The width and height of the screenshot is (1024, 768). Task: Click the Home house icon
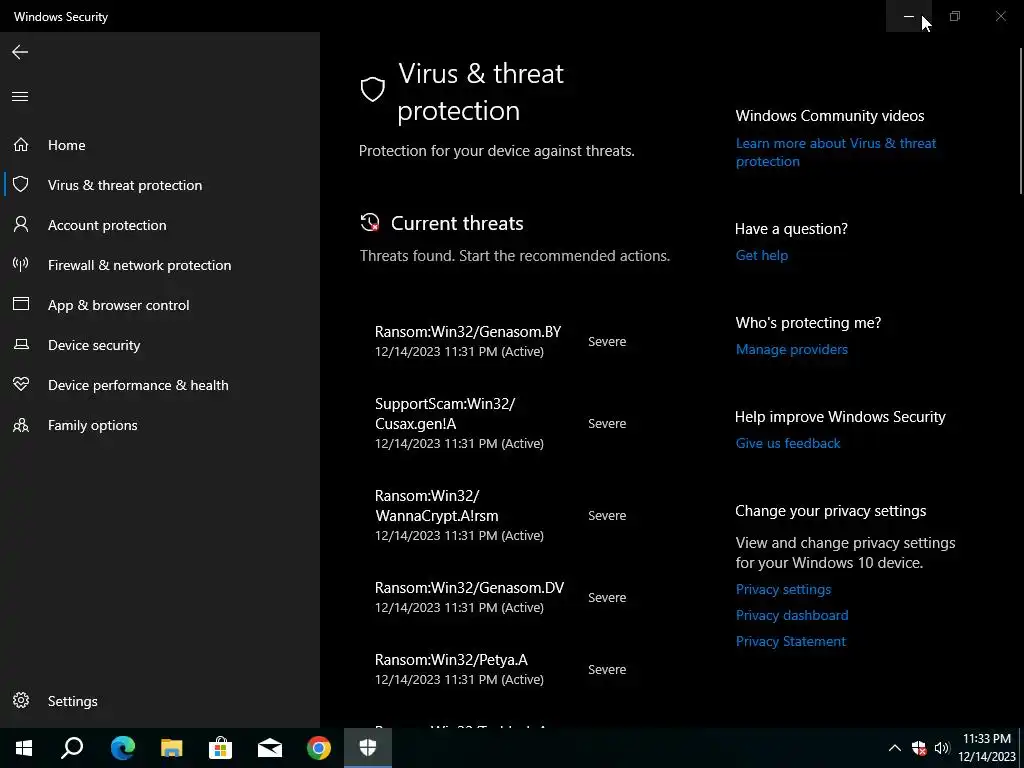click(21, 144)
